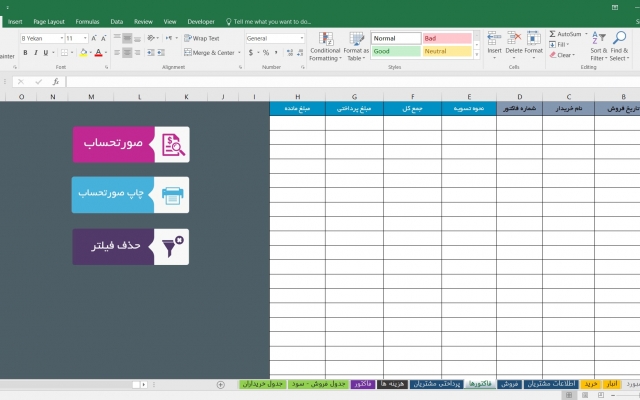Add a new sheet with plus button

click(x=220, y=384)
